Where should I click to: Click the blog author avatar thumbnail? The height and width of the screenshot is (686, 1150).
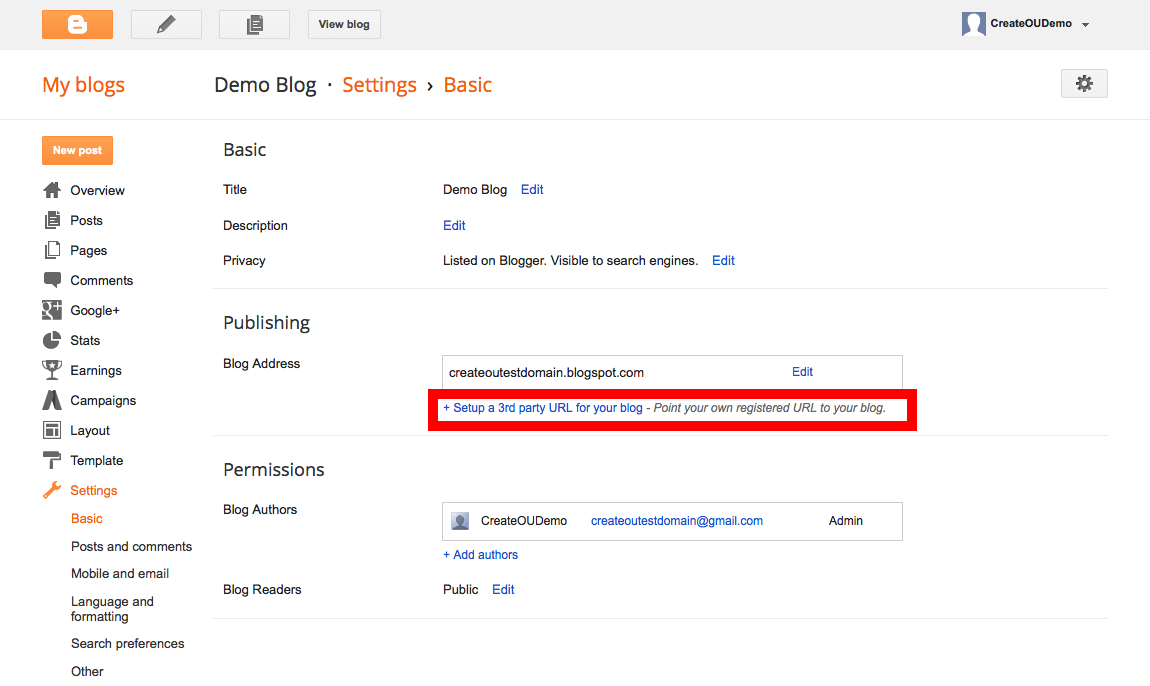click(x=460, y=521)
